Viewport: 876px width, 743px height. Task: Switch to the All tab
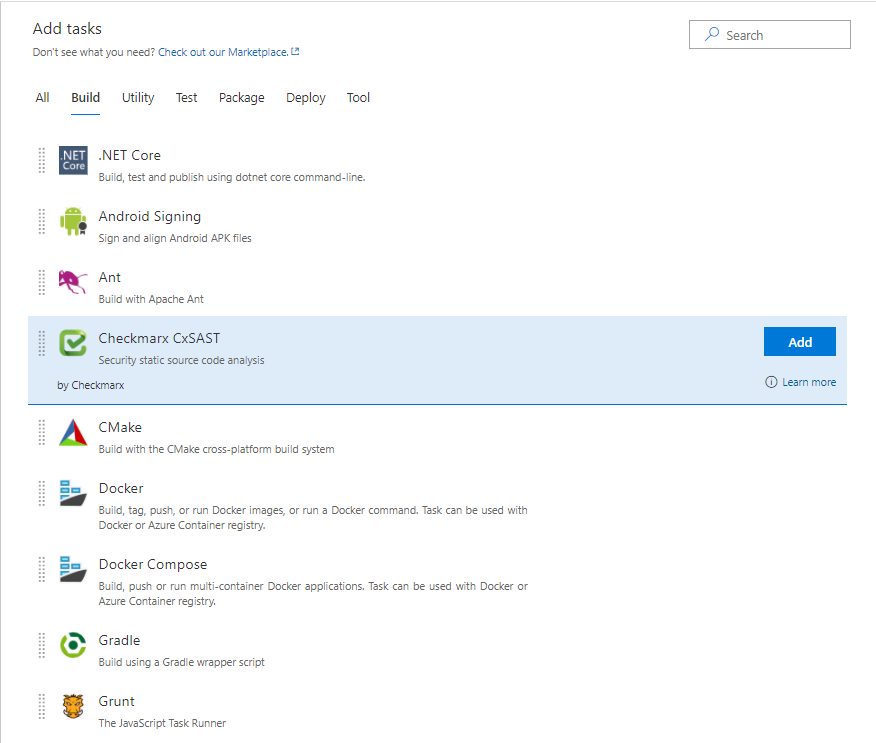pos(42,98)
